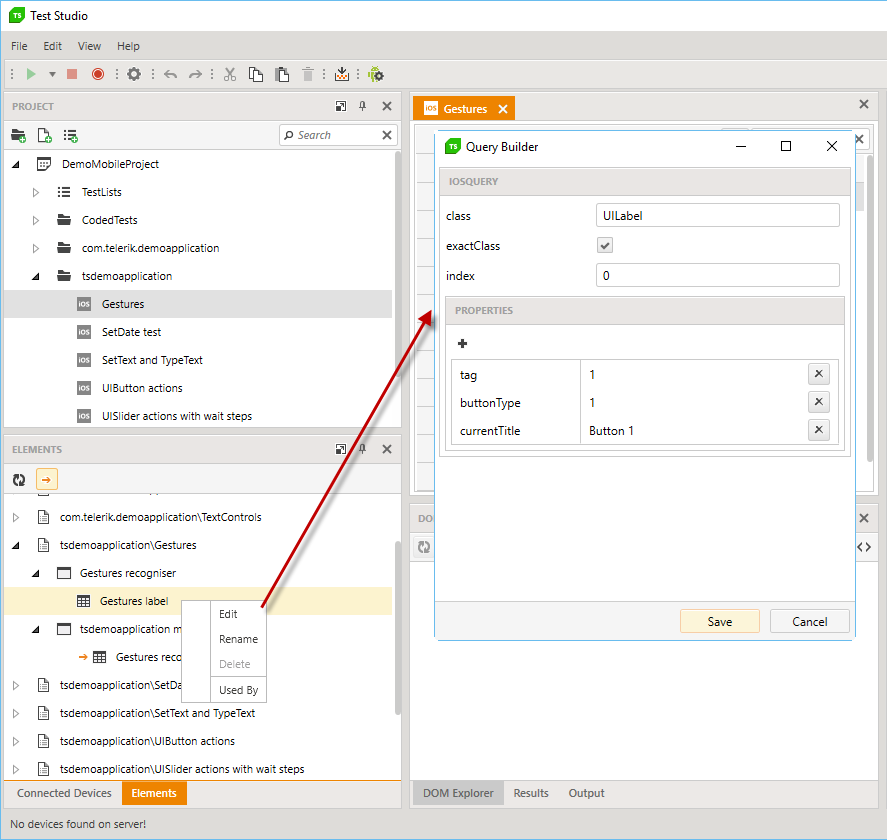Redo the action in the toolbar

[195, 74]
